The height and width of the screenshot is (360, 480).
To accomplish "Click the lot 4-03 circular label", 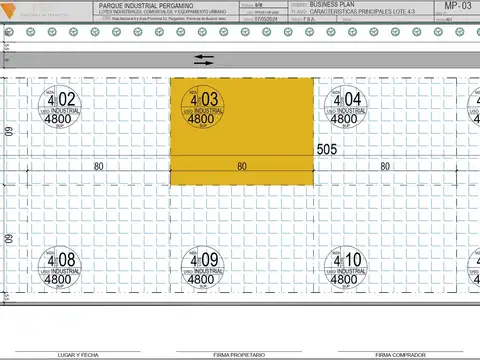I will (x=202, y=107).
